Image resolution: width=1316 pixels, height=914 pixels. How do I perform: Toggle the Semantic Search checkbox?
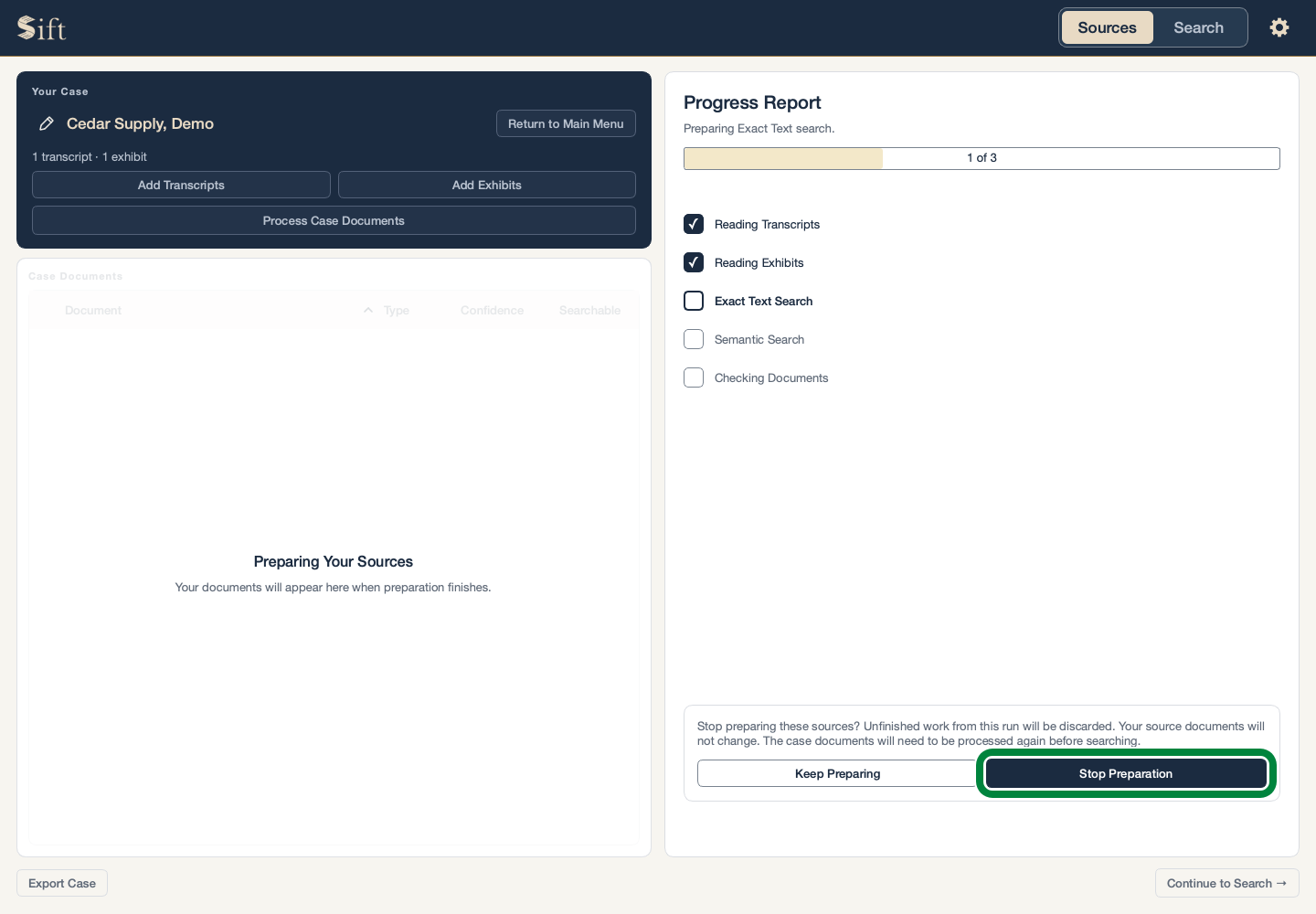click(694, 339)
